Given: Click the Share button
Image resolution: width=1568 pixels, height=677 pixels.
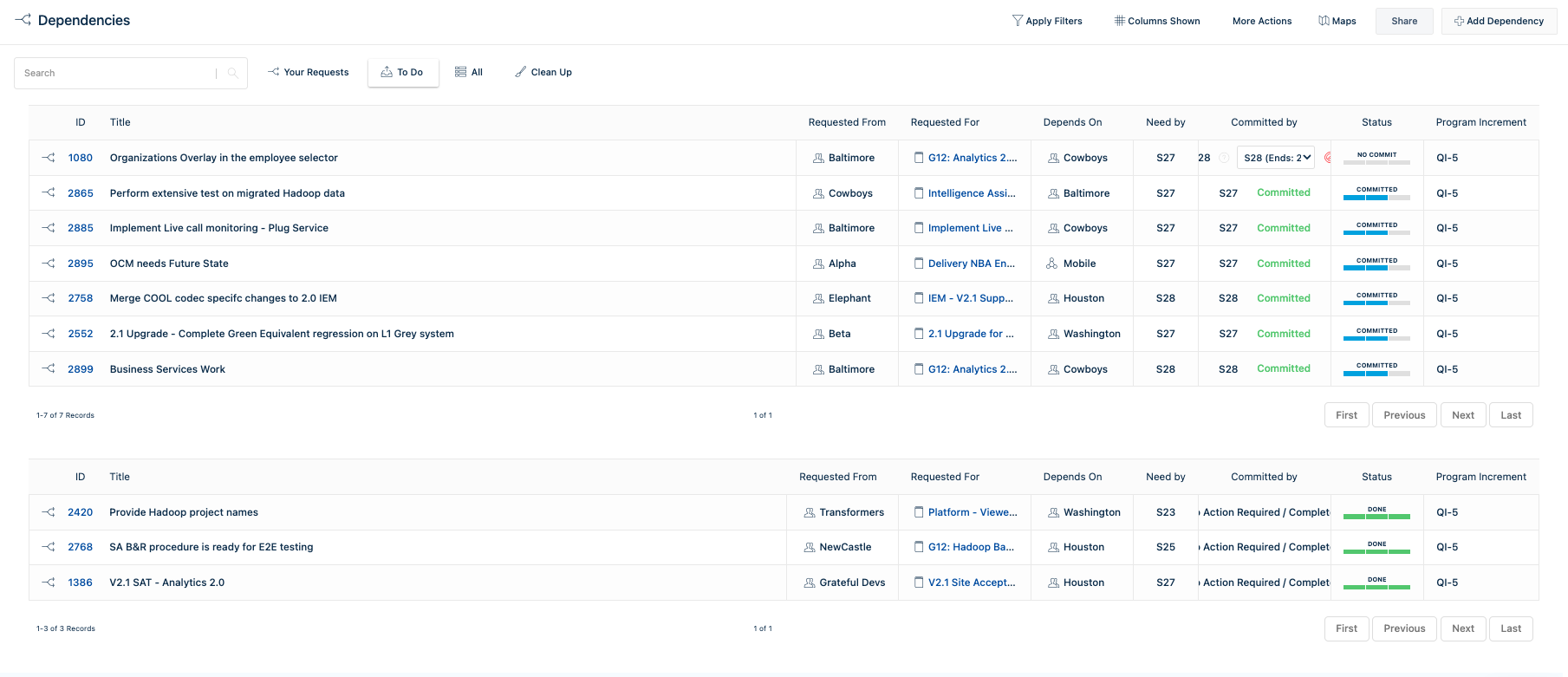Looking at the screenshot, I should coord(1404,21).
